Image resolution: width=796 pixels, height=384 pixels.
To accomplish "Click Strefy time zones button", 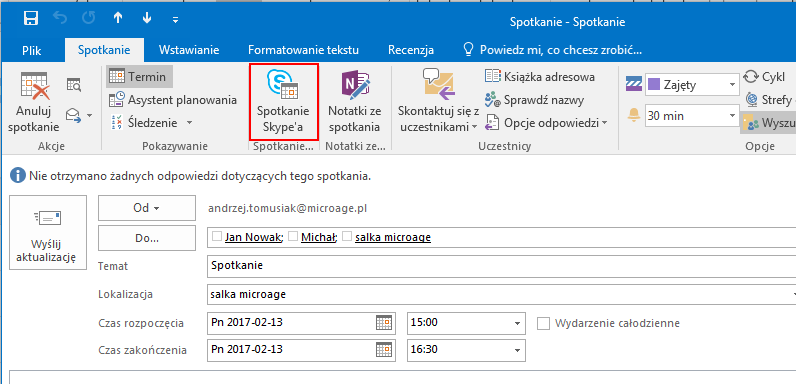I will (x=769, y=100).
